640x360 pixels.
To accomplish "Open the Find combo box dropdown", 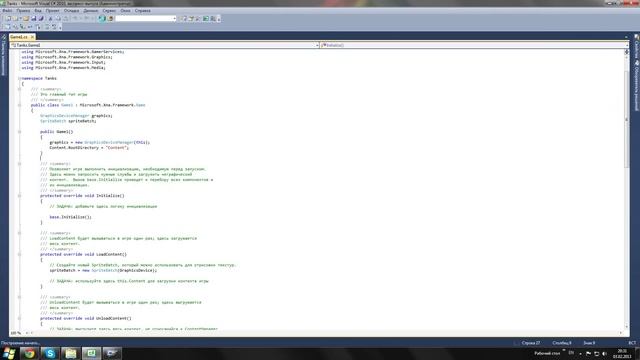I will pos(174,18).
